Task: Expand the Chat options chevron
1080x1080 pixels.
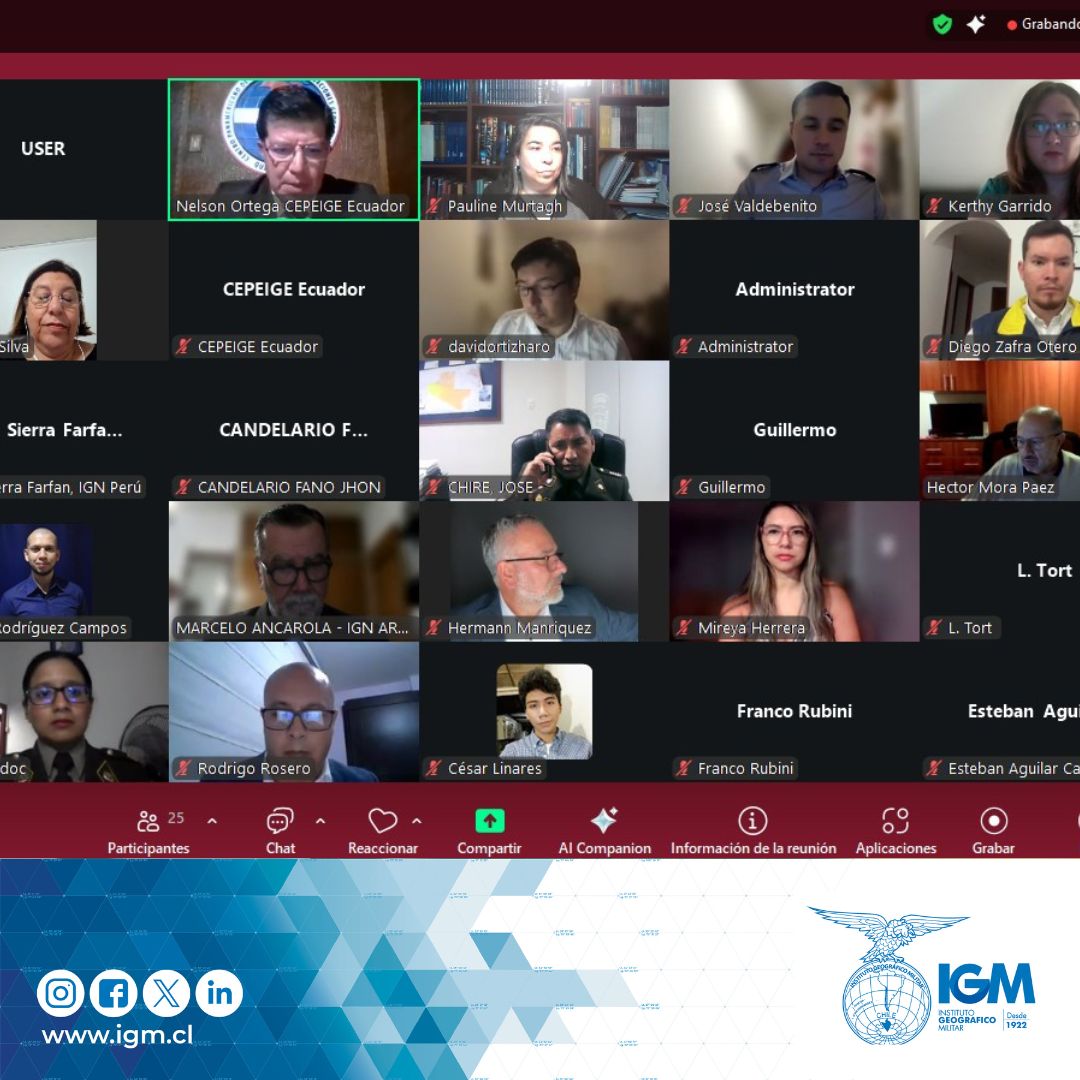Action: pyautogui.click(x=320, y=821)
